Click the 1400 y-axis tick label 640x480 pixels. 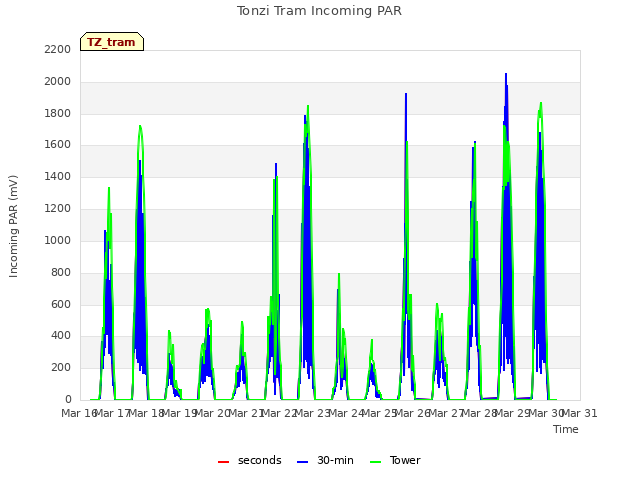click(58, 177)
